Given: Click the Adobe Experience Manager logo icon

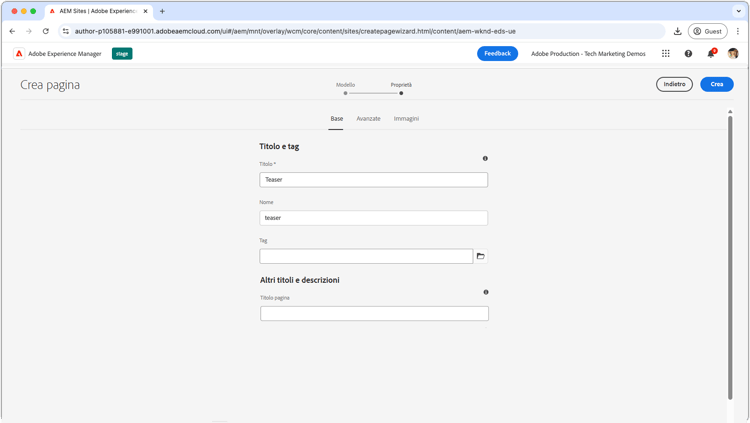Looking at the screenshot, I should click(19, 54).
